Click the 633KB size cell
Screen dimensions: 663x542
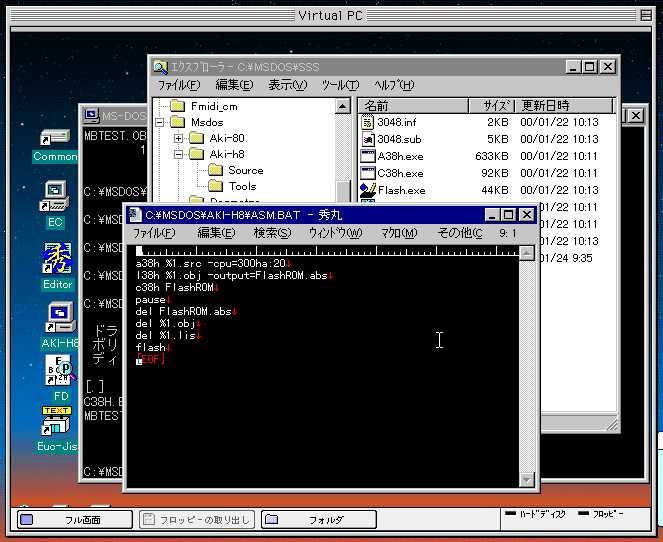point(492,156)
